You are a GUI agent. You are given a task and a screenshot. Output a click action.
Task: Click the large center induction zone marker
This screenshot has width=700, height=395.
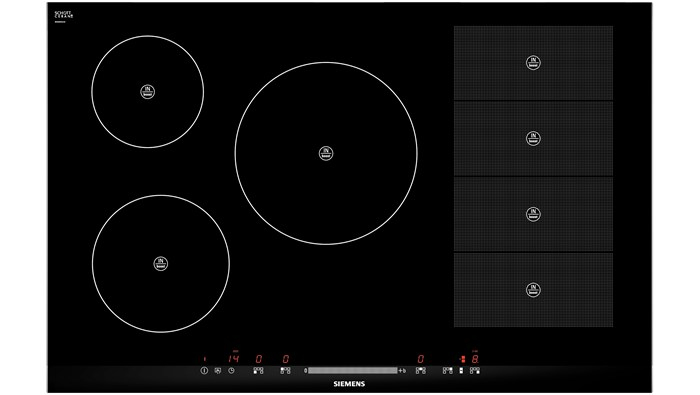pos(326,153)
